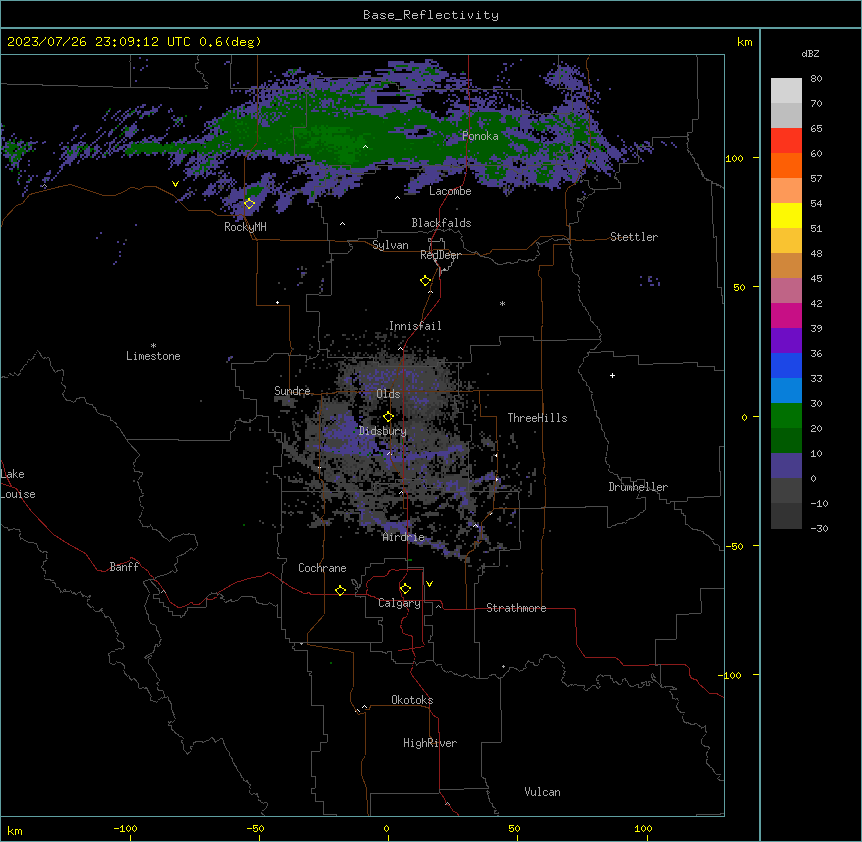
Task: Select the Okotoks label
Action: click(x=412, y=700)
